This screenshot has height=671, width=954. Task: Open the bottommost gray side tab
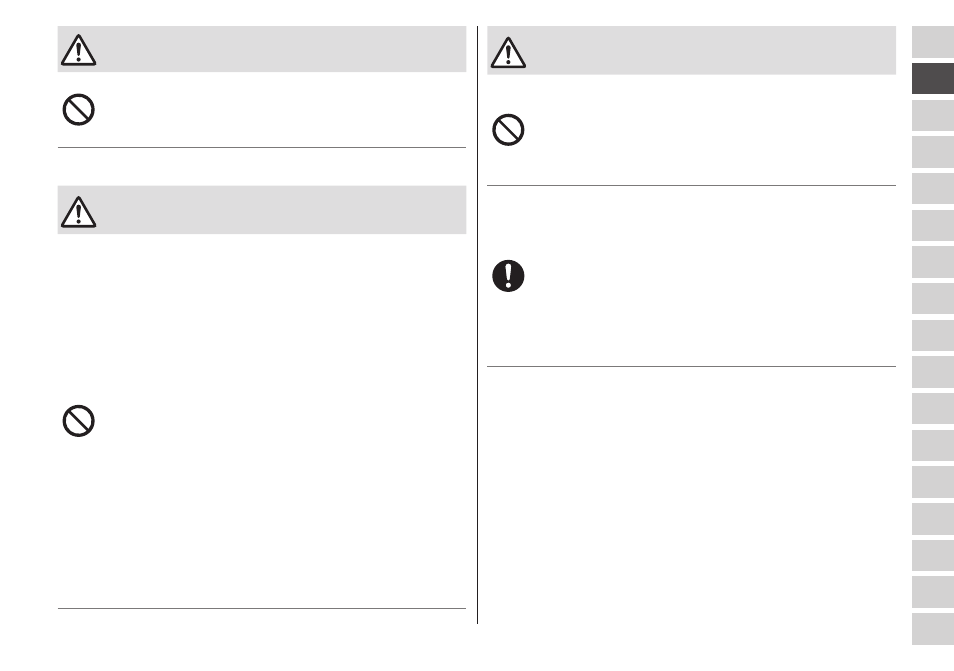pyautogui.click(x=933, y=629)
